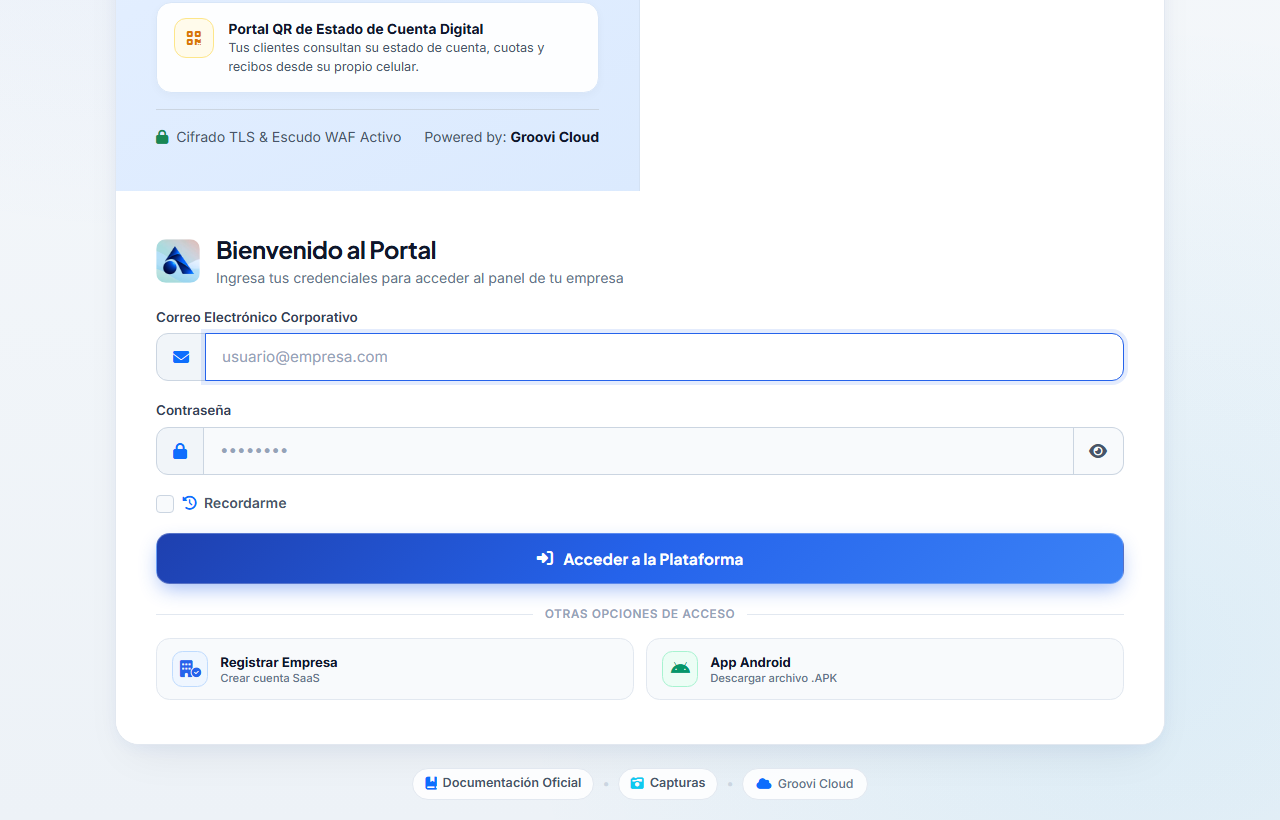Focus the Contraseña password field

[x=638, y=451]
